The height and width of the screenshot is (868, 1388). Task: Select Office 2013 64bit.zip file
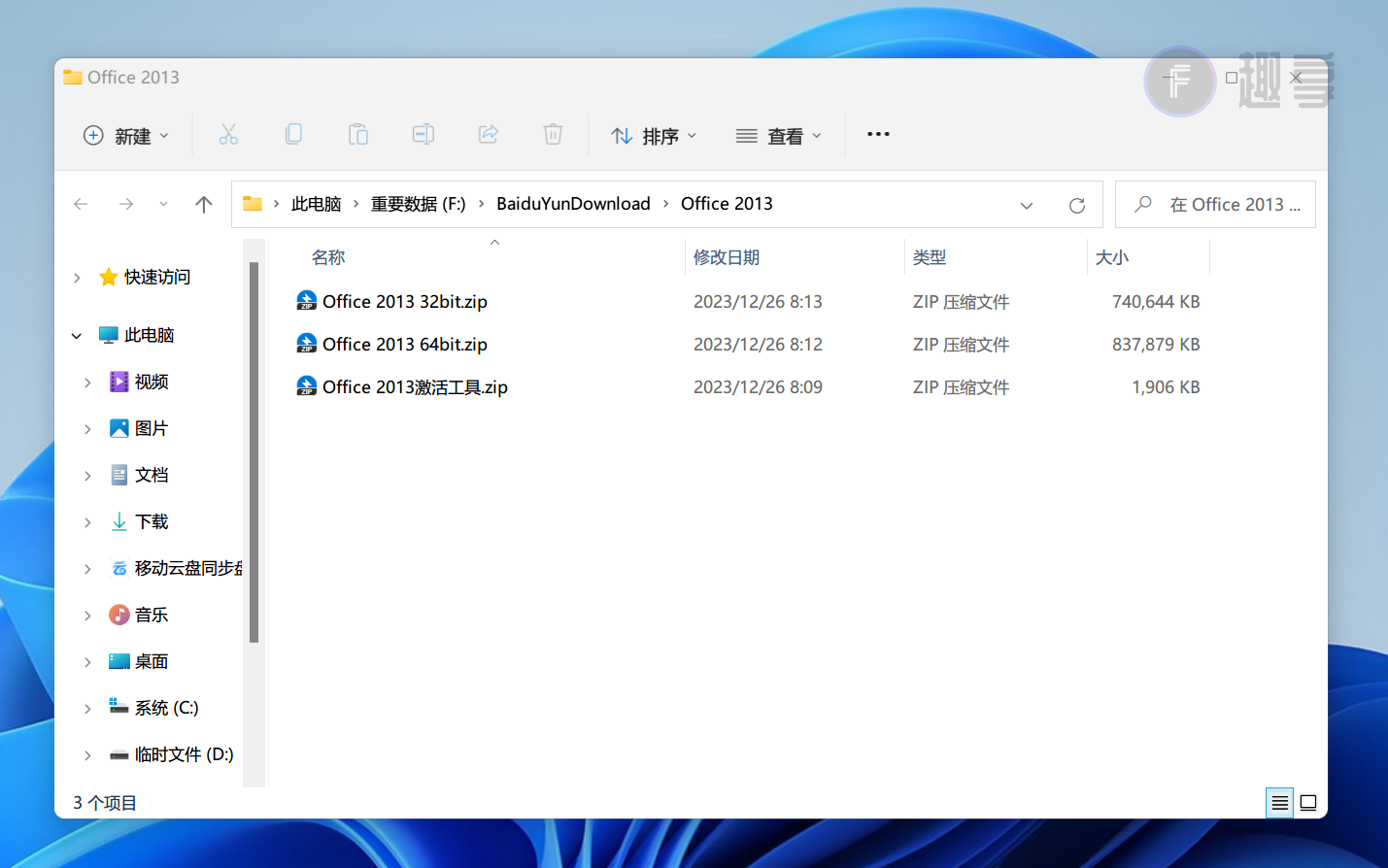405,345
